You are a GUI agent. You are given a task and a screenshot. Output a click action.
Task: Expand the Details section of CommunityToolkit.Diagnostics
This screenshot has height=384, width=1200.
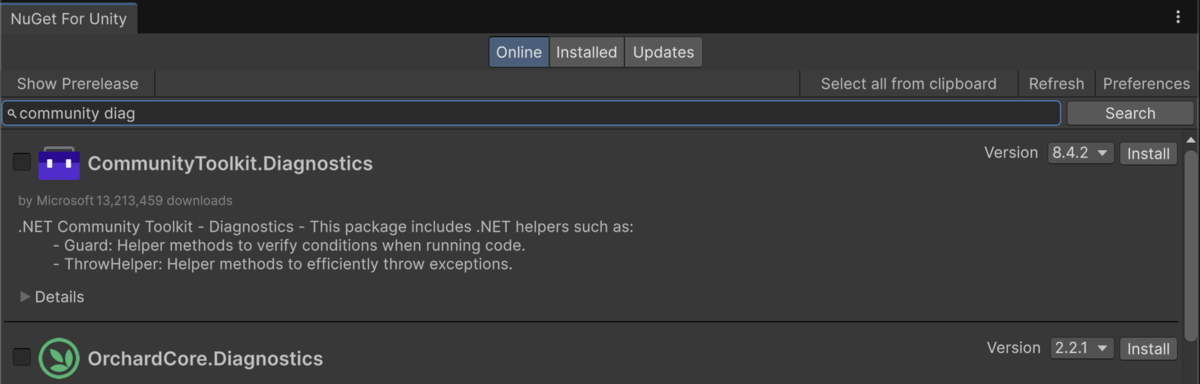click(x=52, y=297)
